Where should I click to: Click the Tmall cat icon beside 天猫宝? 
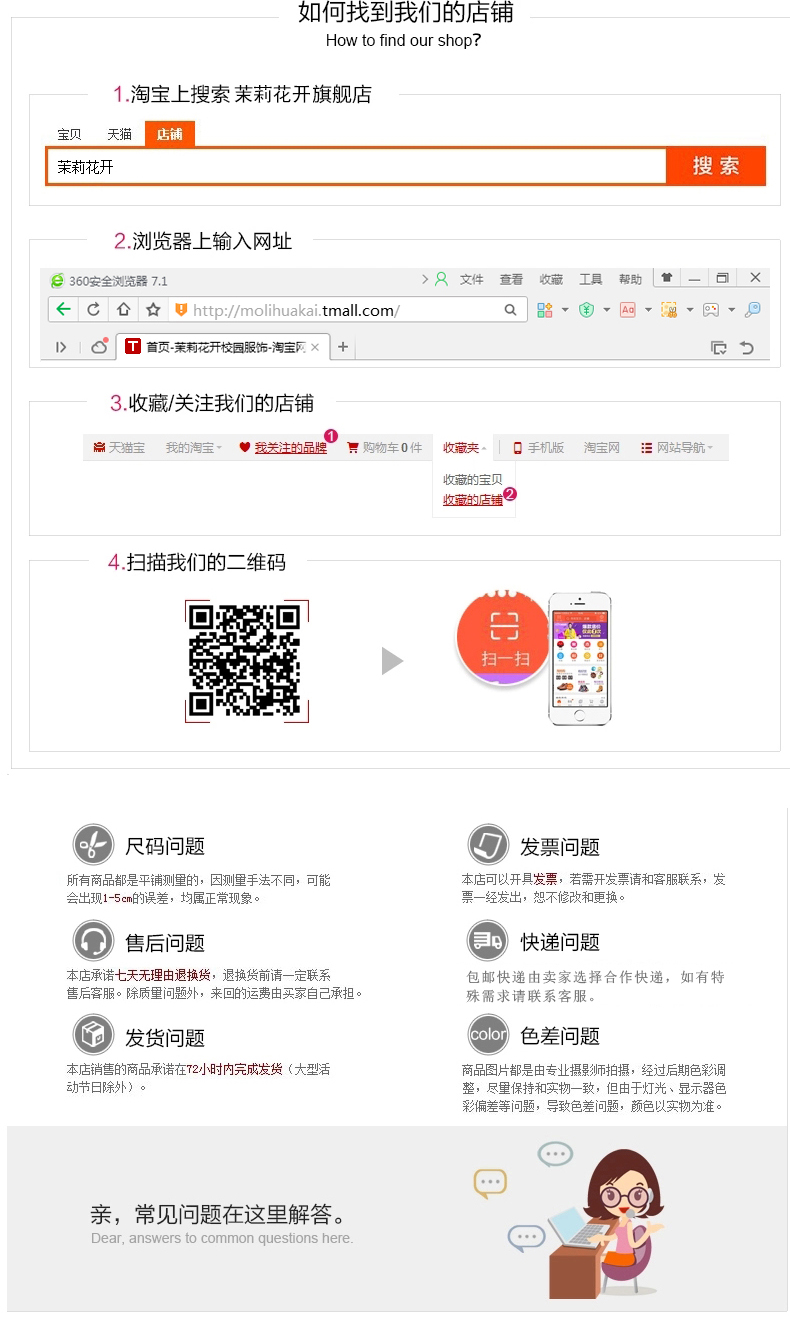(99, 447)
